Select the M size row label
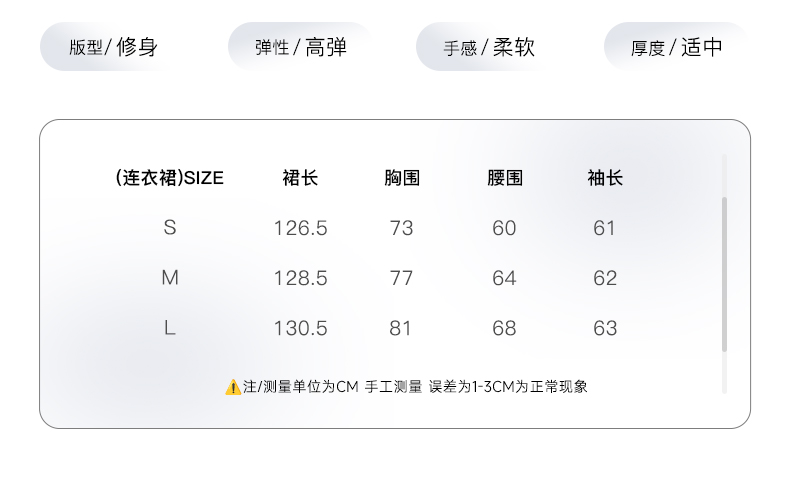The height and width of the screenshot is (484, 790). pos(170,278)
